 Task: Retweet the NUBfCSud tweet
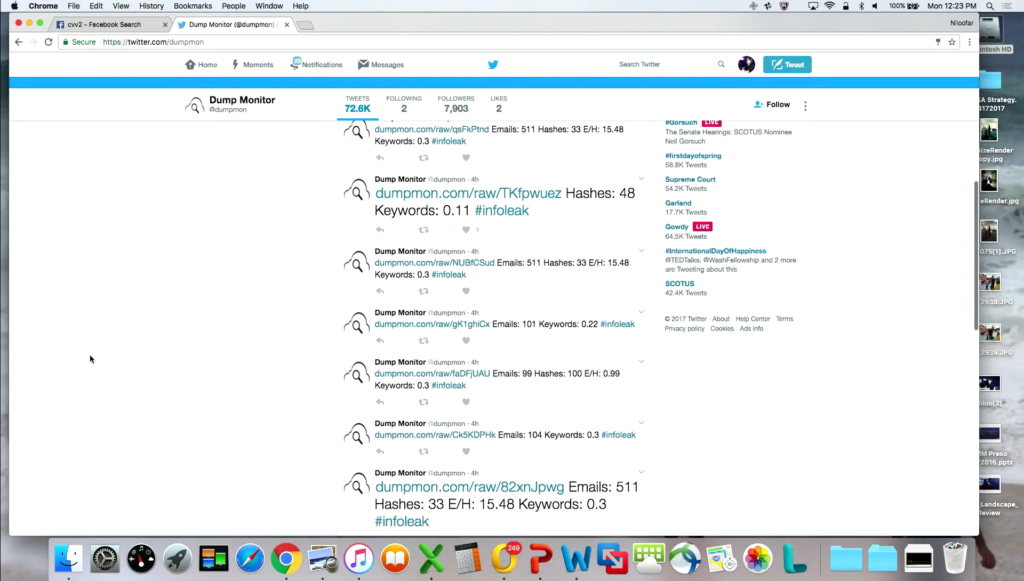pos(424,291)
